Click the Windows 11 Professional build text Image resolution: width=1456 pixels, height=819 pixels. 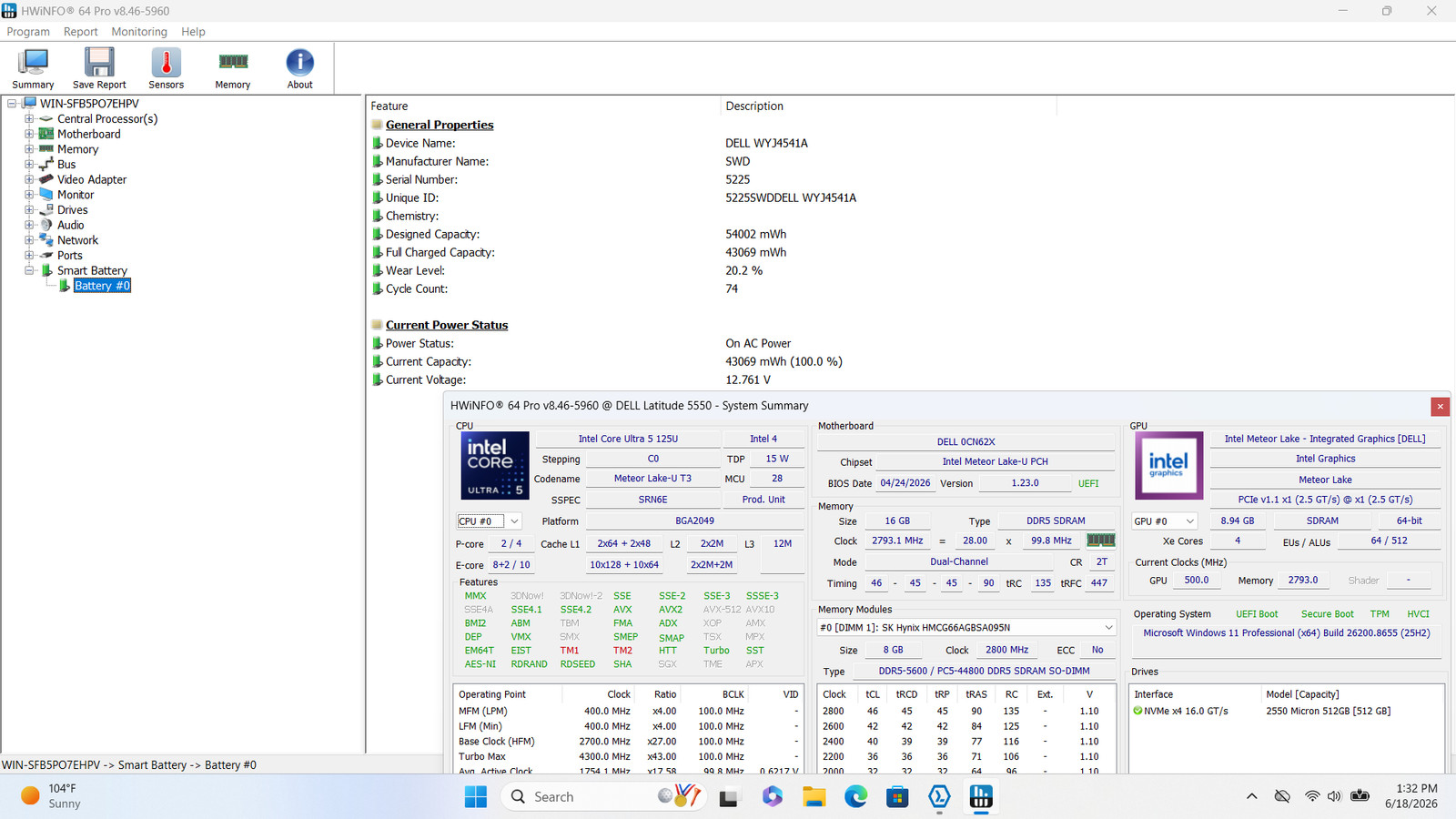(x=1287, y=633)
